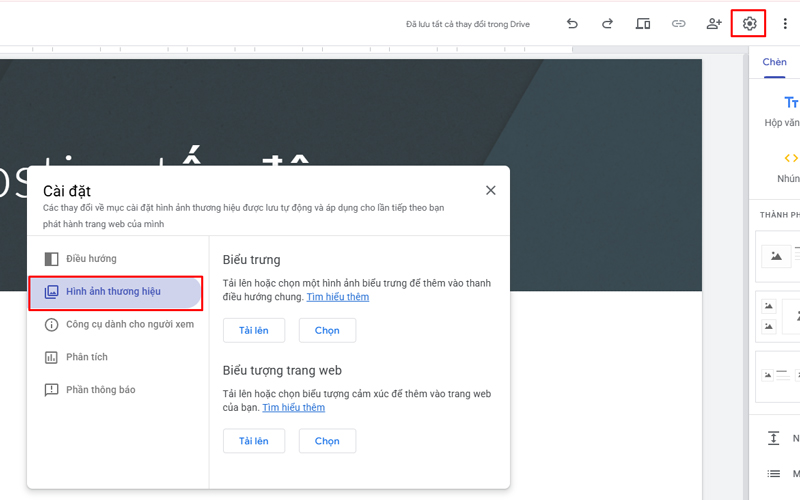Click the Biểu trưng heading text
The width and height of the screenshot is (800, 500).
tap(252, 260)
